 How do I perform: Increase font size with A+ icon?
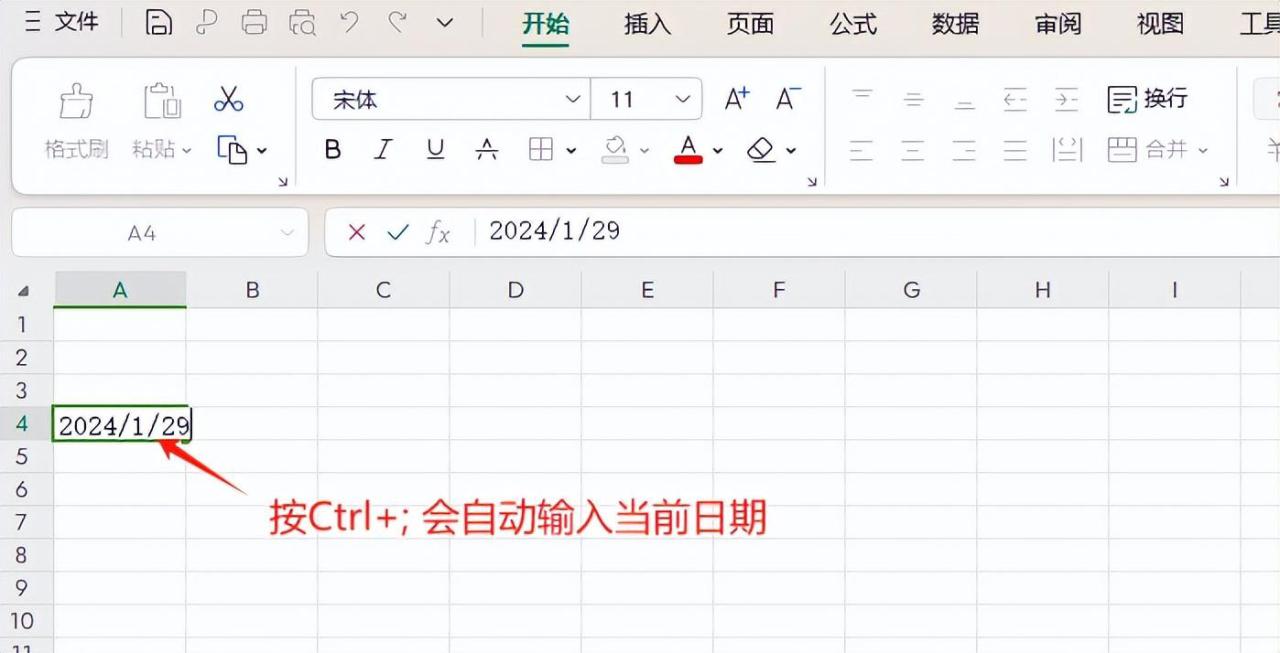[x=737, y=98]
